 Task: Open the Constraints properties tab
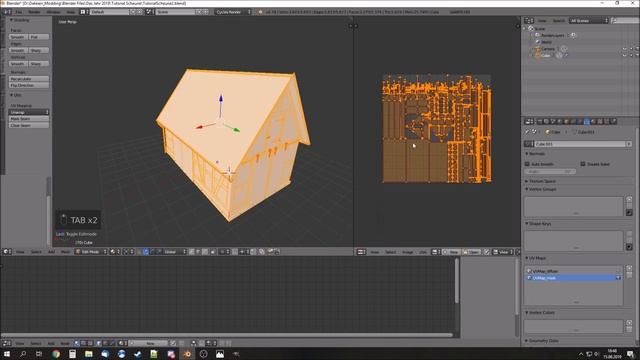tap(572, 121)
